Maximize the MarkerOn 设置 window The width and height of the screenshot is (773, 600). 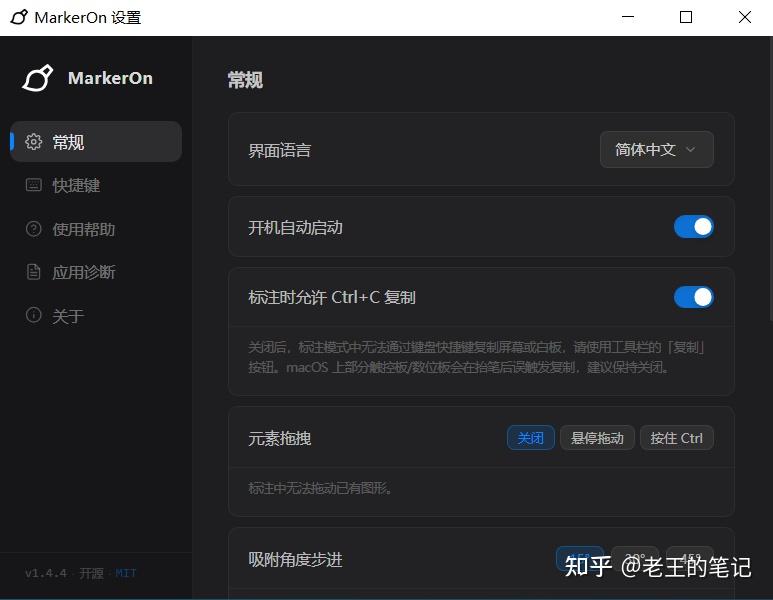[x=686, y=17]
